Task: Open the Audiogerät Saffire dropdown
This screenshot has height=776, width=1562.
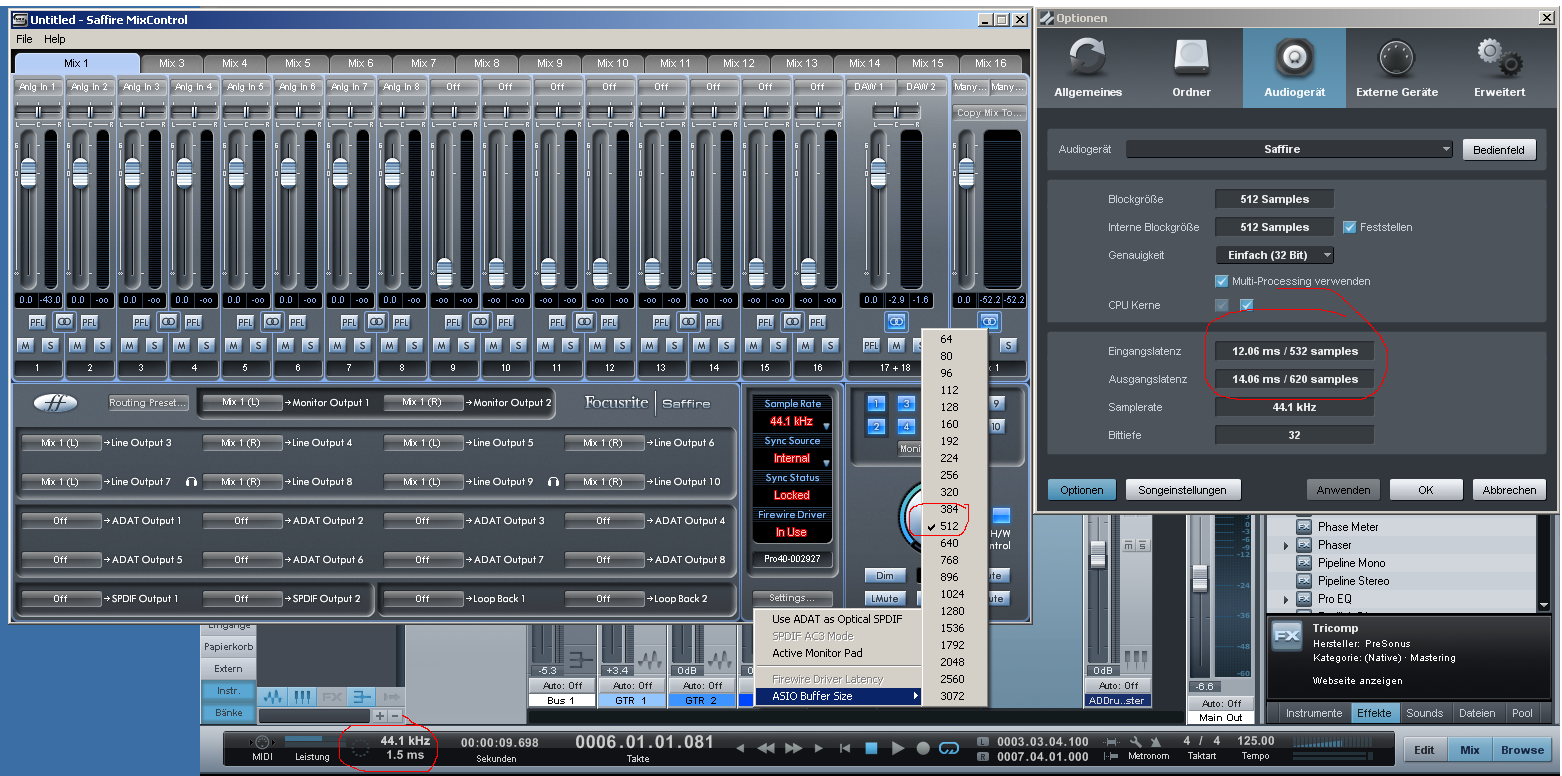Action: [1289, 149]
